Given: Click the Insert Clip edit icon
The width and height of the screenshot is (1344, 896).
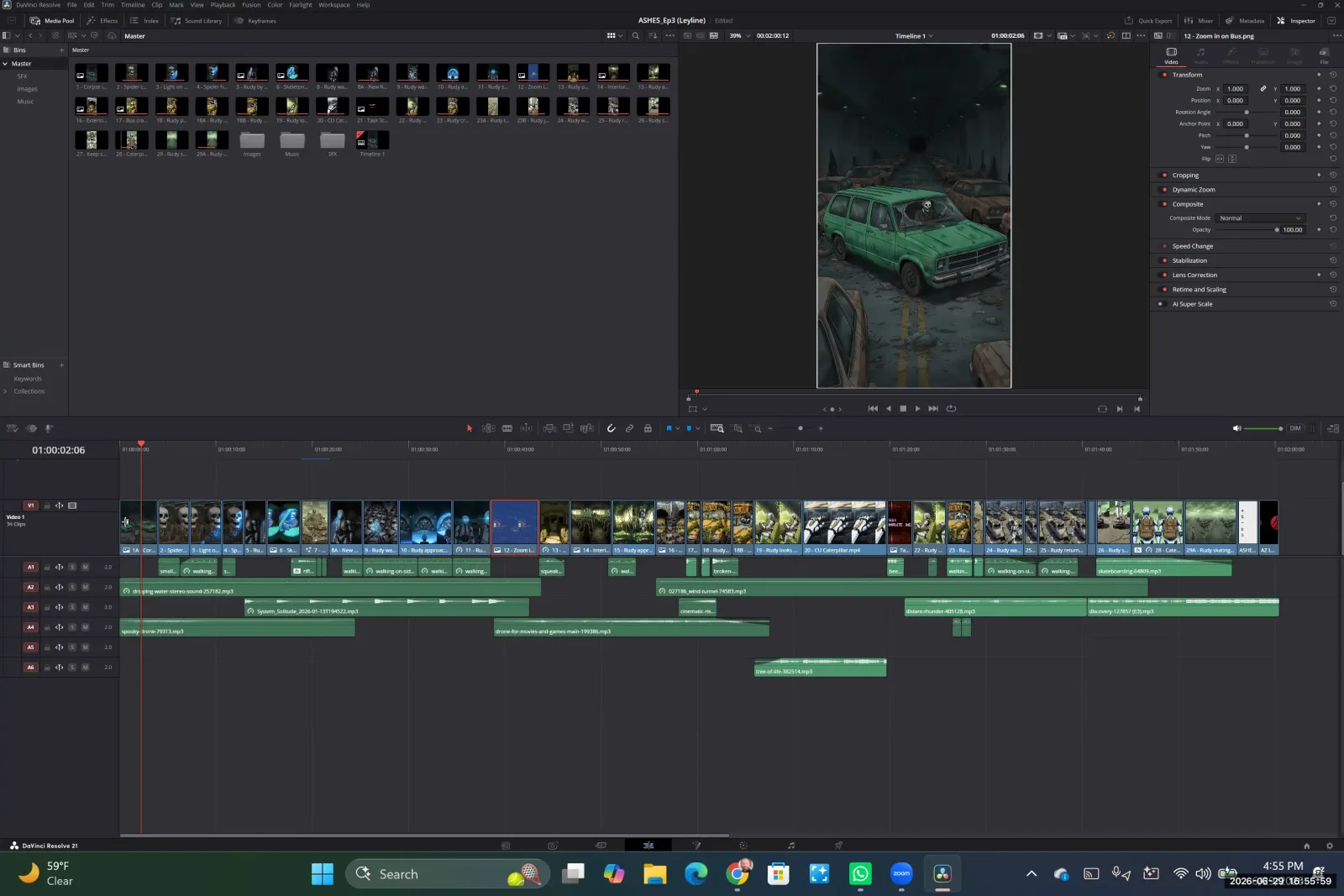Looking at the screenshot, I should coord(549,428).
